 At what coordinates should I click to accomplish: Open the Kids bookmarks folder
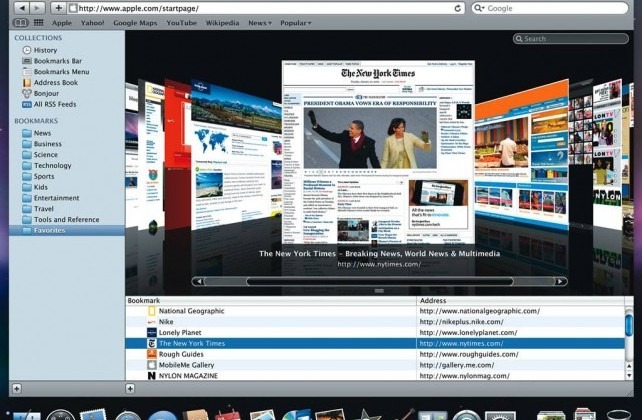click(41, 187)
